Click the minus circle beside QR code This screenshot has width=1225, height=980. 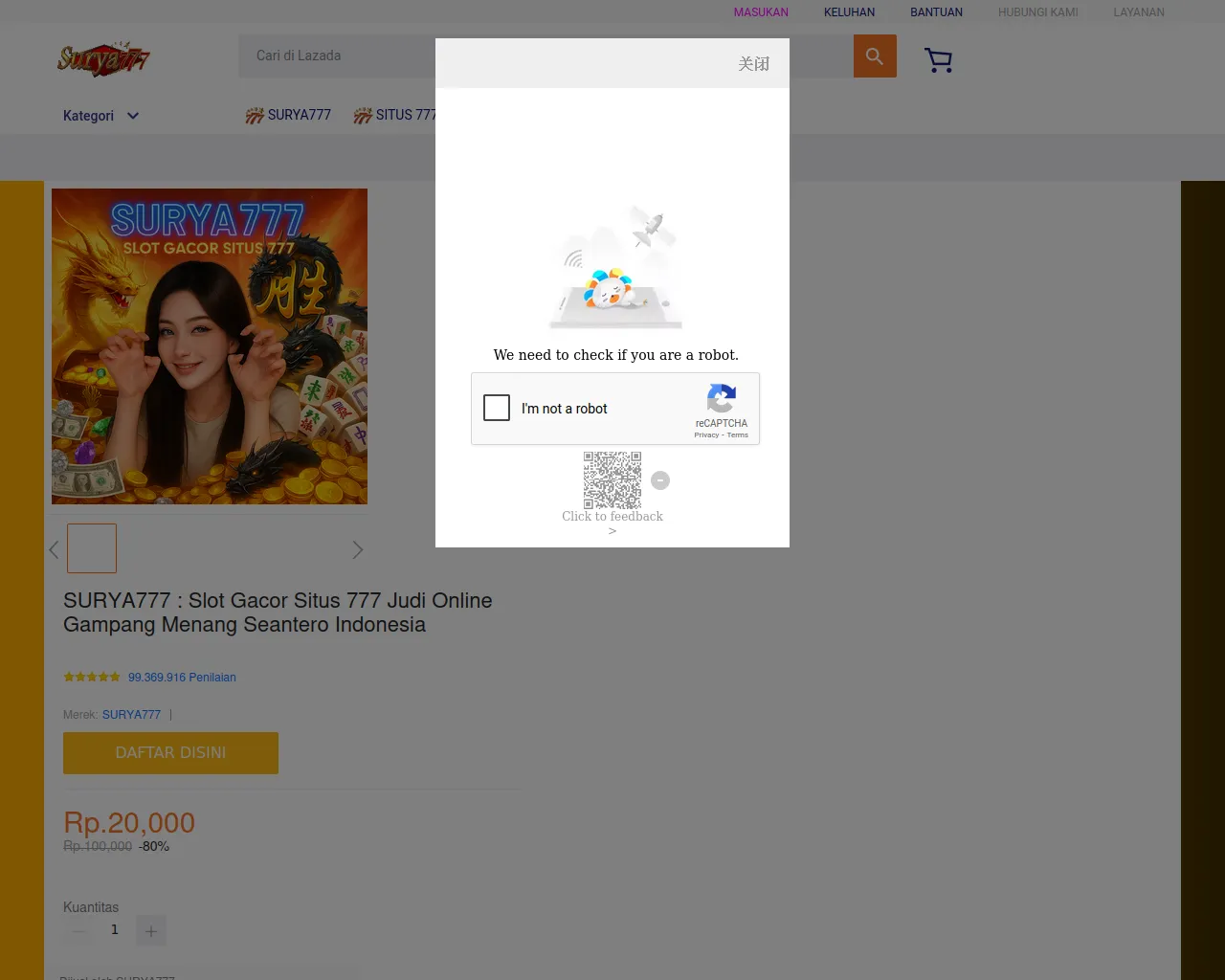point(660,480)
